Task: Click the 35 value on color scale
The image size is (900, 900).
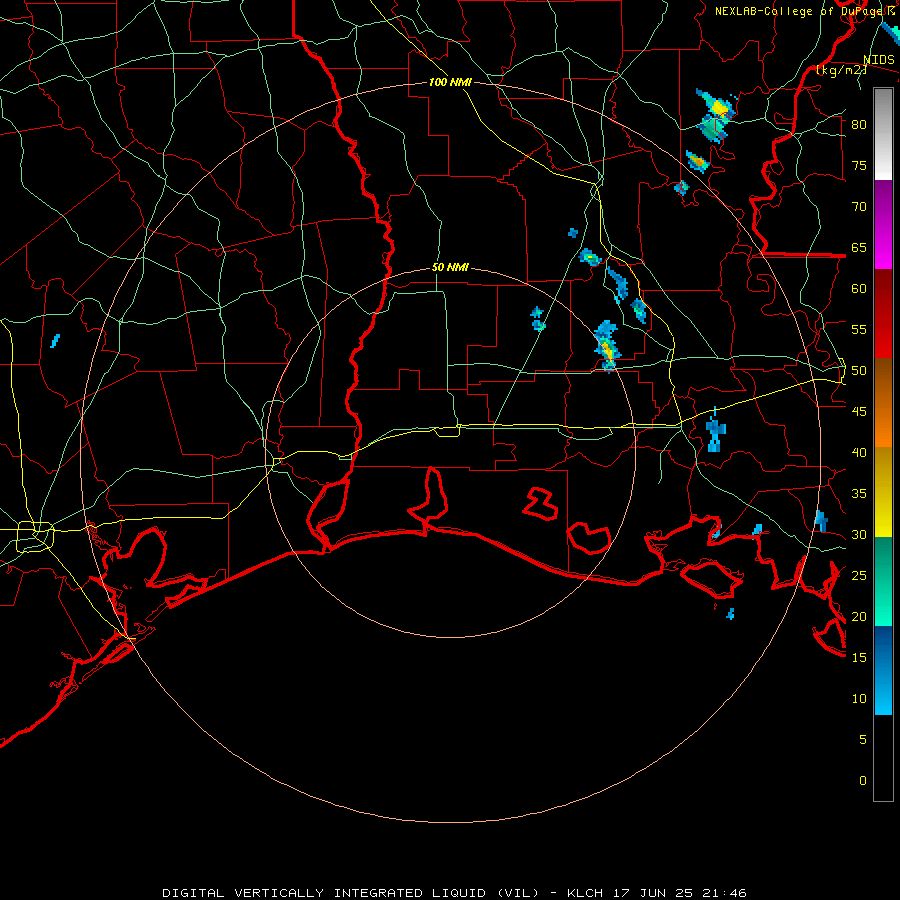Action: pos(859,494)
